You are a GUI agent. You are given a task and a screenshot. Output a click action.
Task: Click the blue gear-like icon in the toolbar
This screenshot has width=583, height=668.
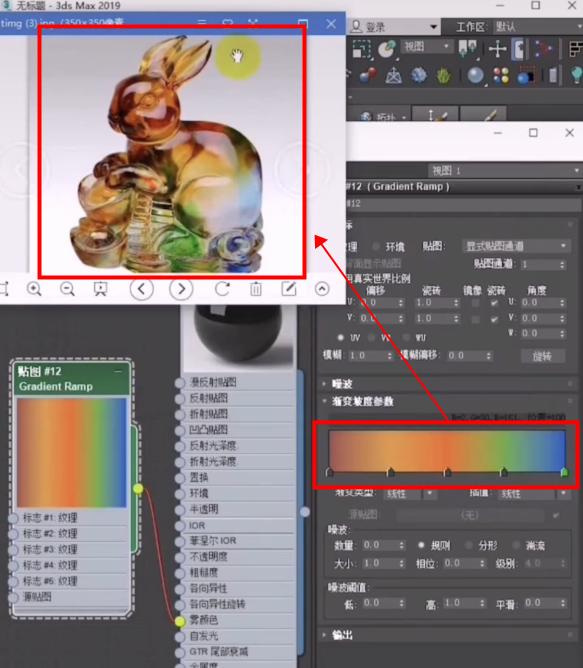click(x=419, y=76)
